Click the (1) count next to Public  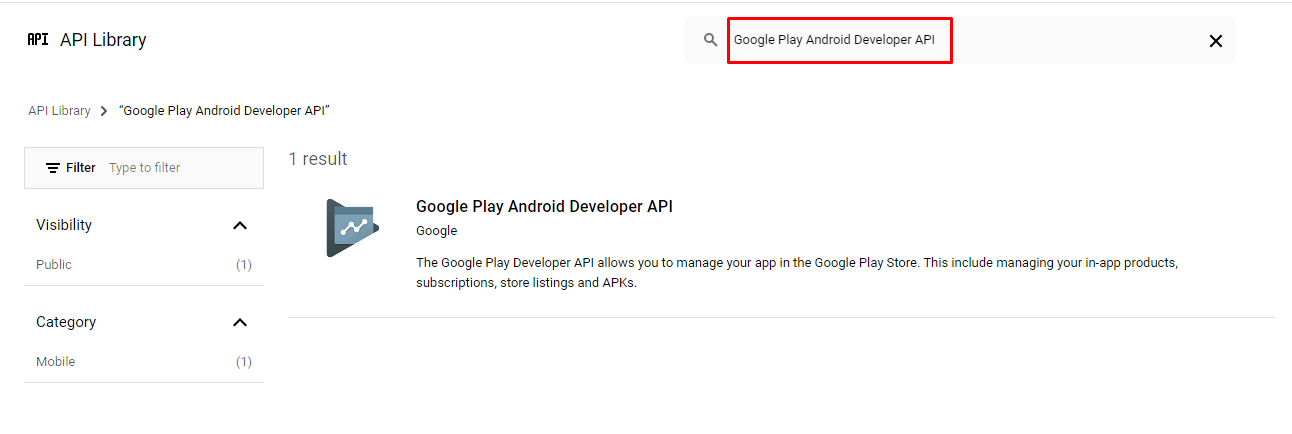coord(244,265)
